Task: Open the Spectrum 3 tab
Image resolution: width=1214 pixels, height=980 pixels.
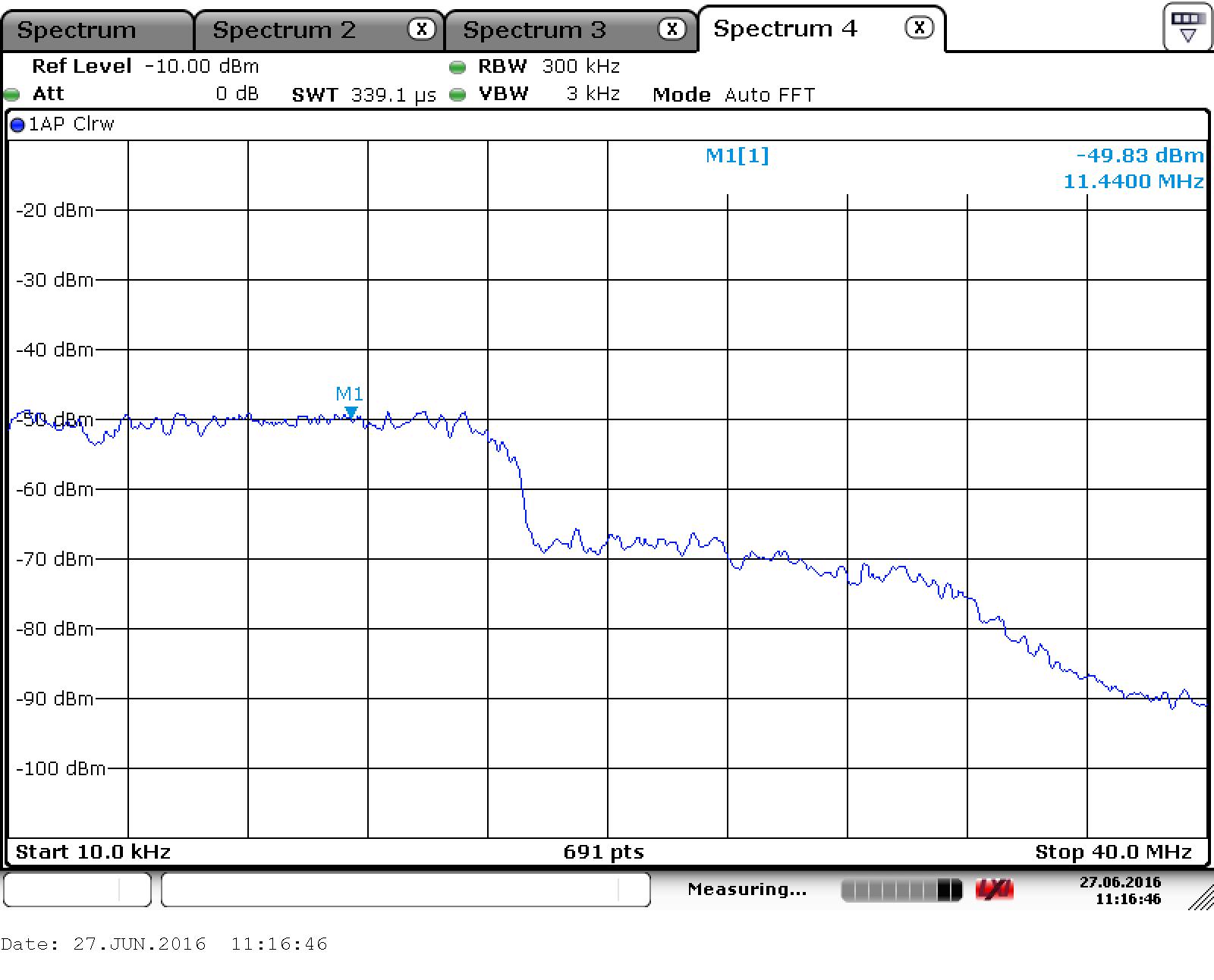Action: (534, 30)
